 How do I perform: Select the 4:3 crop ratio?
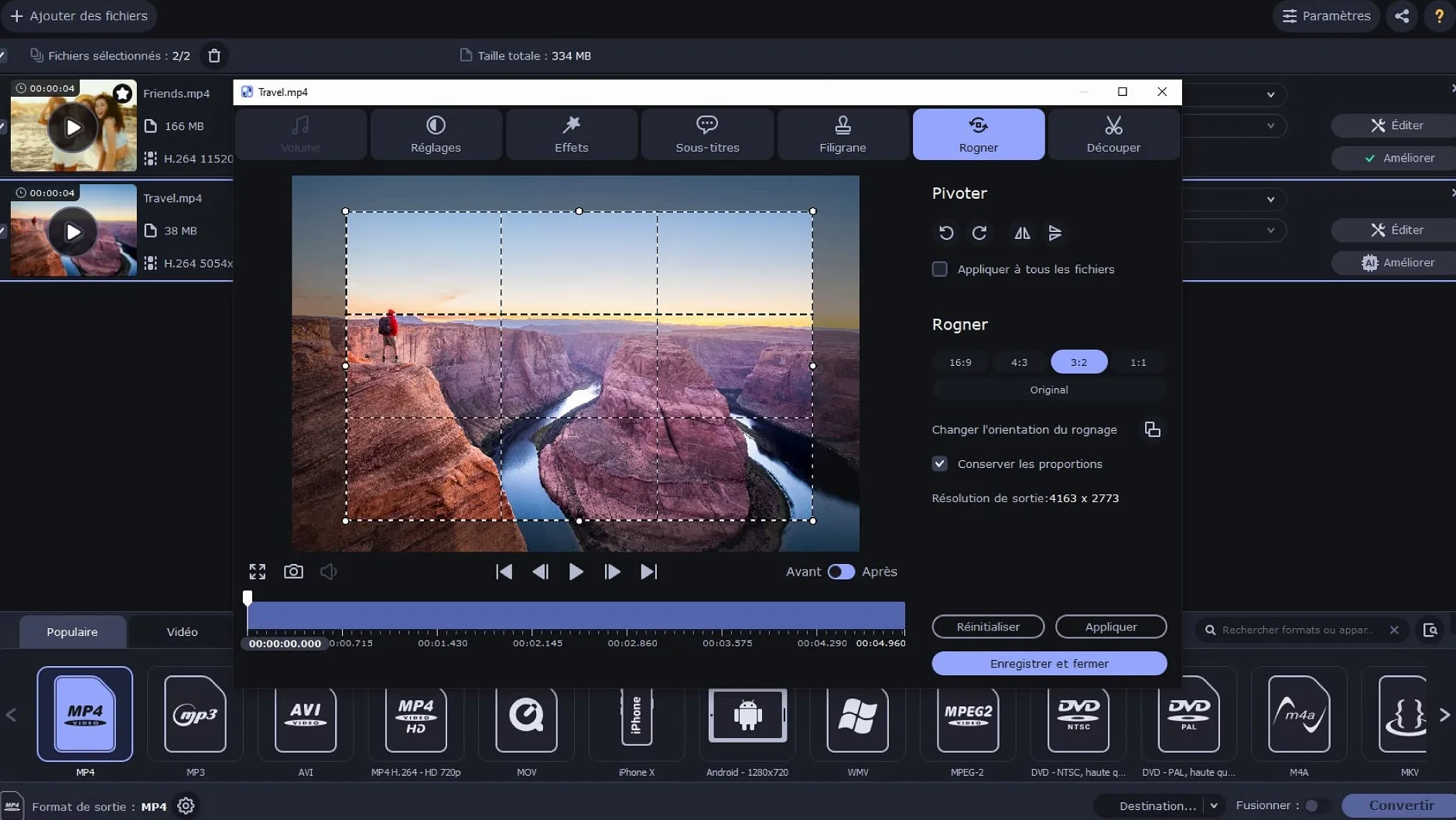point(1020,362)
